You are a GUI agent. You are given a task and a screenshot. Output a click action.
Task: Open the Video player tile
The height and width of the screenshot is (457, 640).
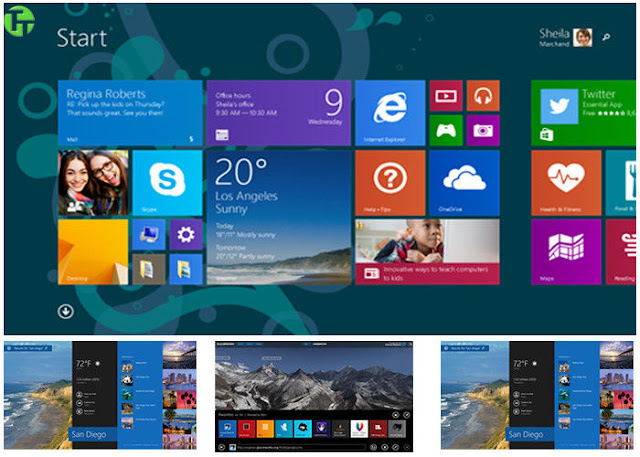(x=446, y=96)
